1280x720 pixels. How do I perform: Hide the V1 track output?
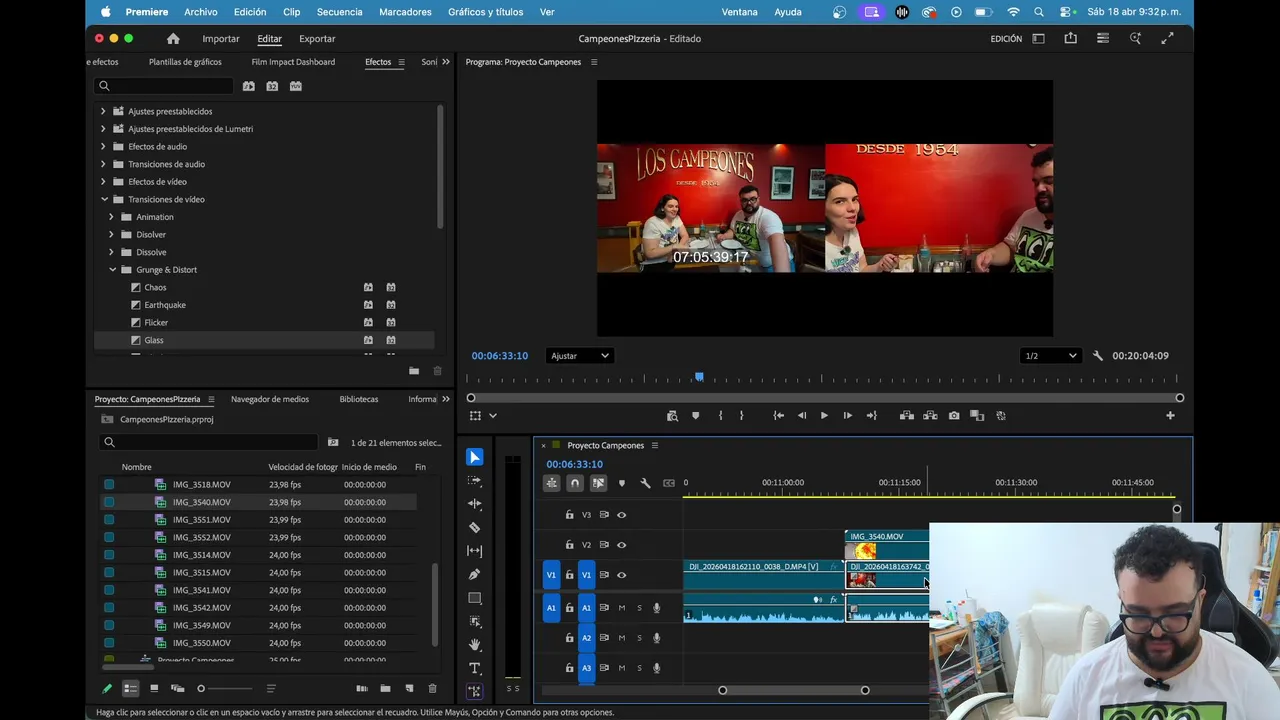[621, 575]
